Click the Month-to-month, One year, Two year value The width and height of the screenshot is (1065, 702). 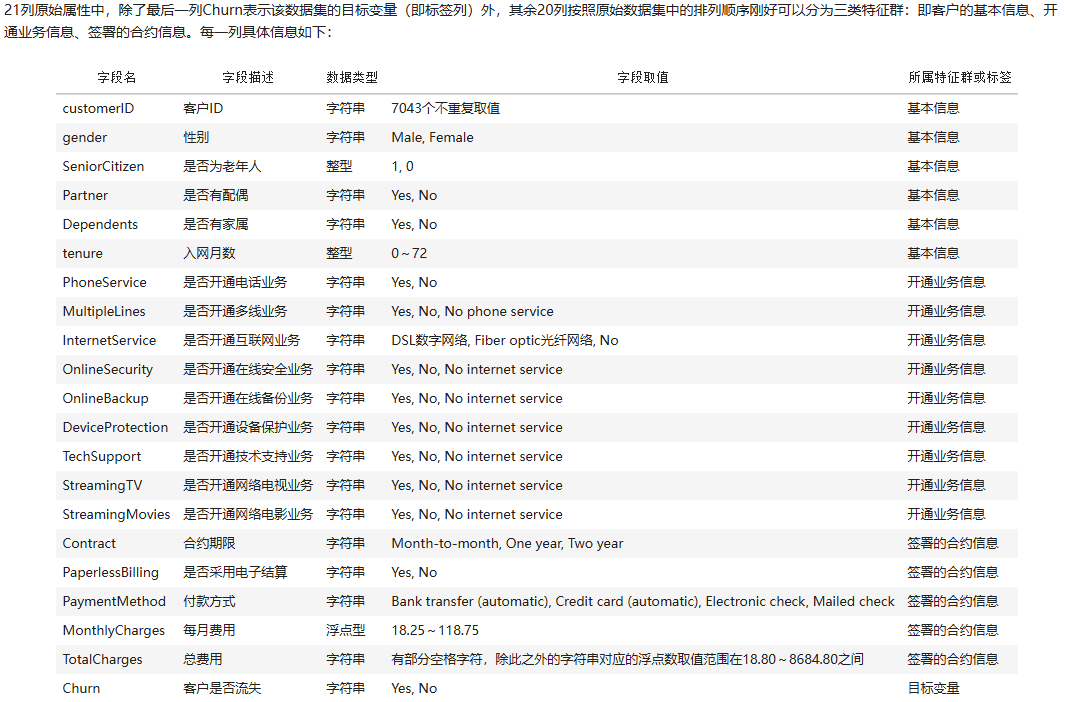click(x=507, y=544)
